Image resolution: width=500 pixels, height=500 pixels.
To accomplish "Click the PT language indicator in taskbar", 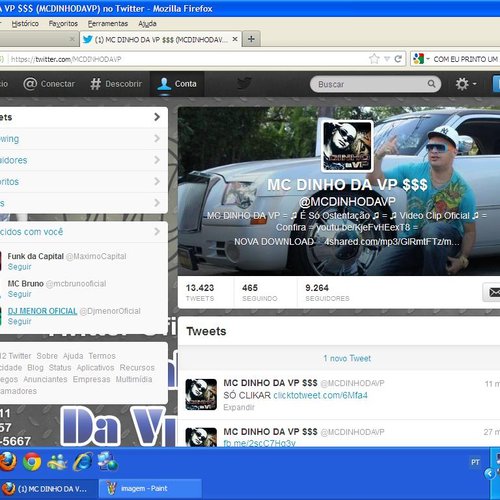I will coord(475,462).
